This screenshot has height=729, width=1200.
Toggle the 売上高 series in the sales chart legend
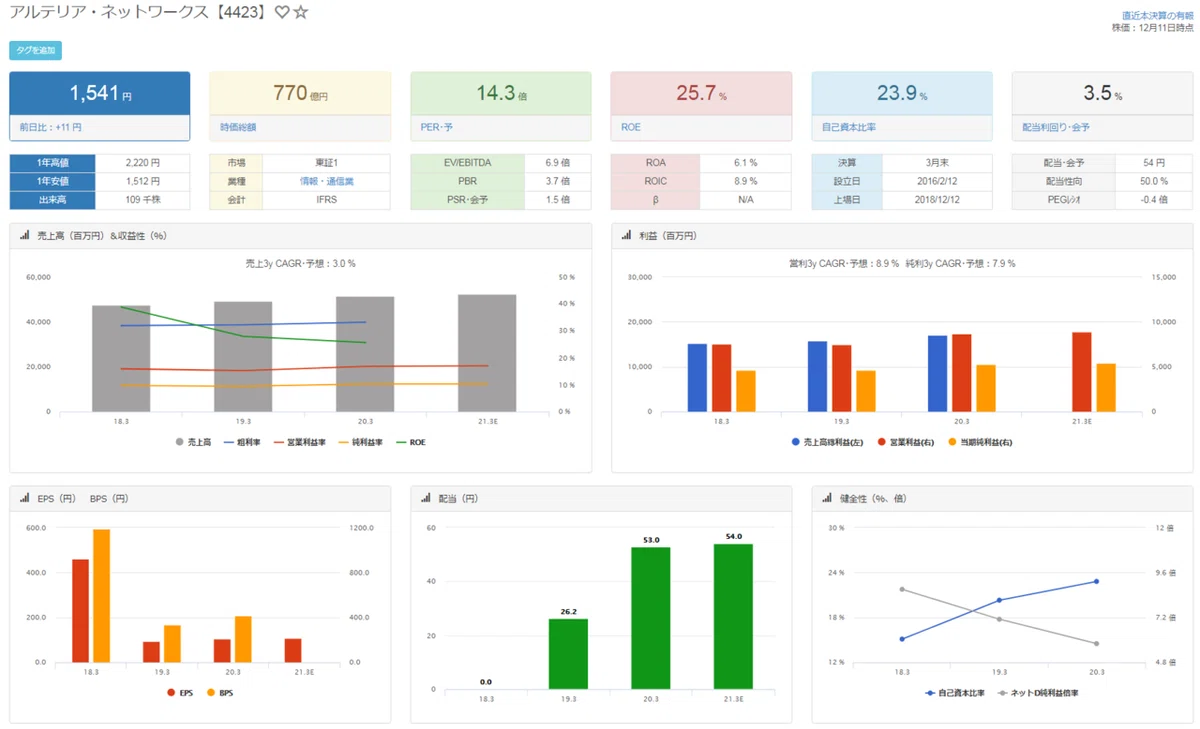point(192,442)
